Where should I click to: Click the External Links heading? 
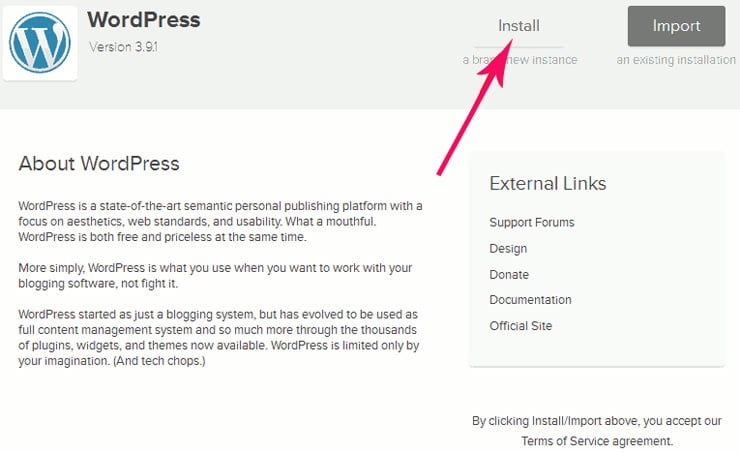click(x=548, y=184)
